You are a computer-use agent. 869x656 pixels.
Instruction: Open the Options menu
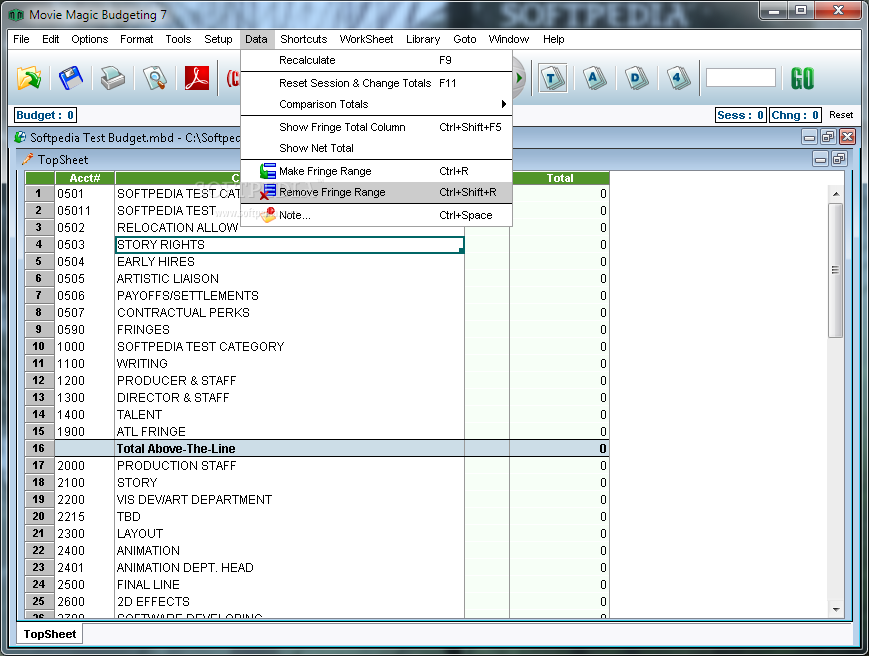pyautogui.click(x=90, y=39)
